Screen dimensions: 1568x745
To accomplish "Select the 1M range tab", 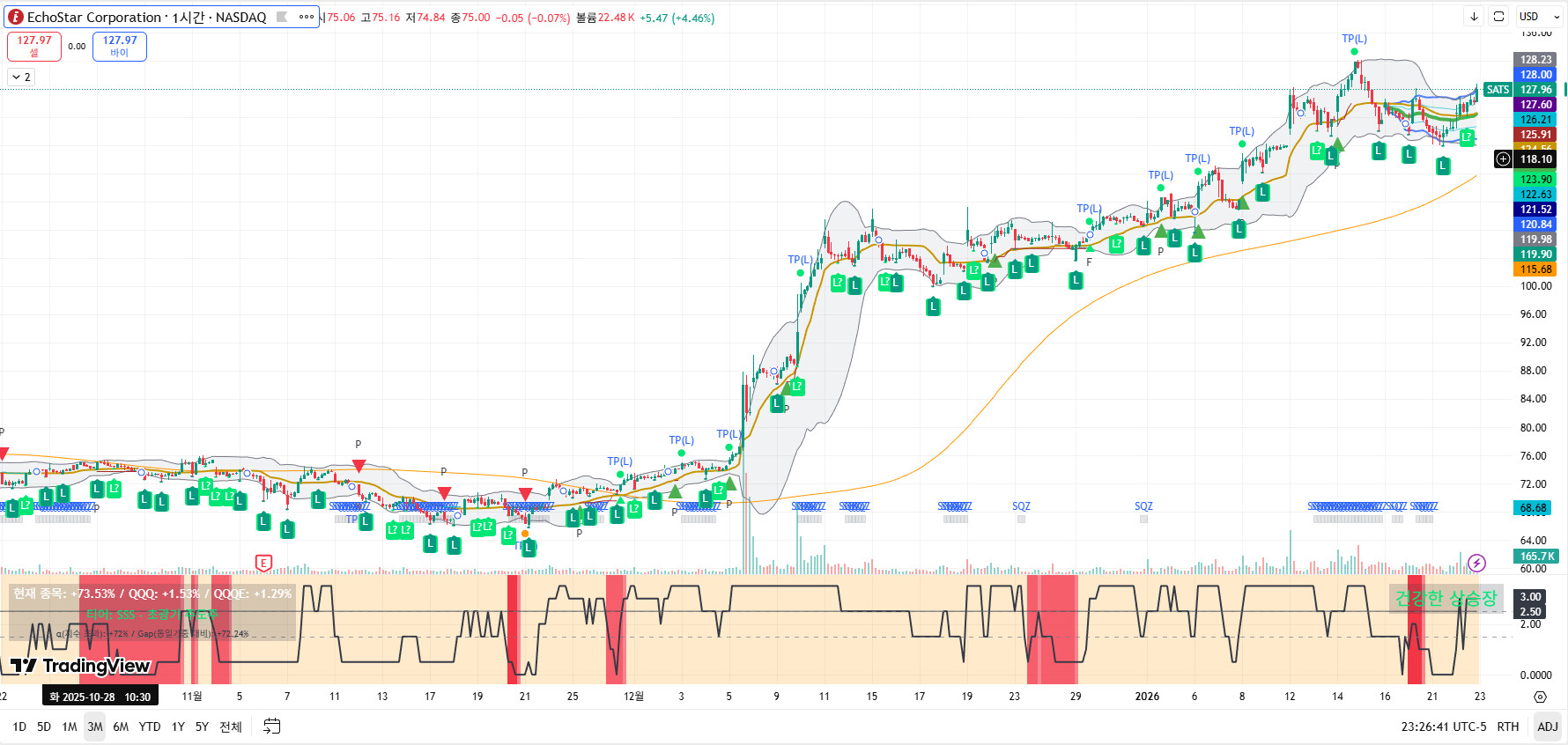I will point(70,727).
